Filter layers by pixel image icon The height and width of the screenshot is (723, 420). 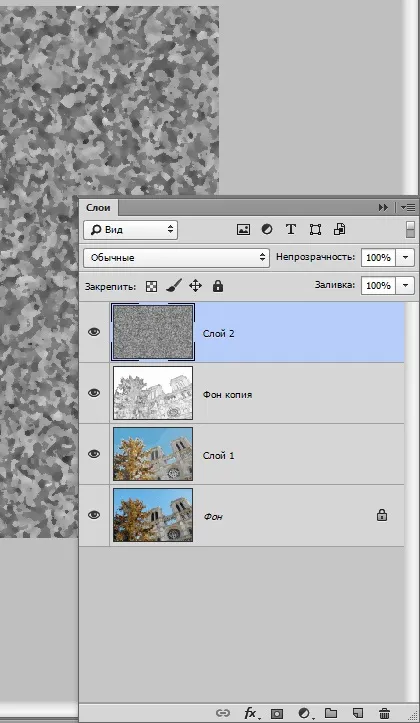243,229
